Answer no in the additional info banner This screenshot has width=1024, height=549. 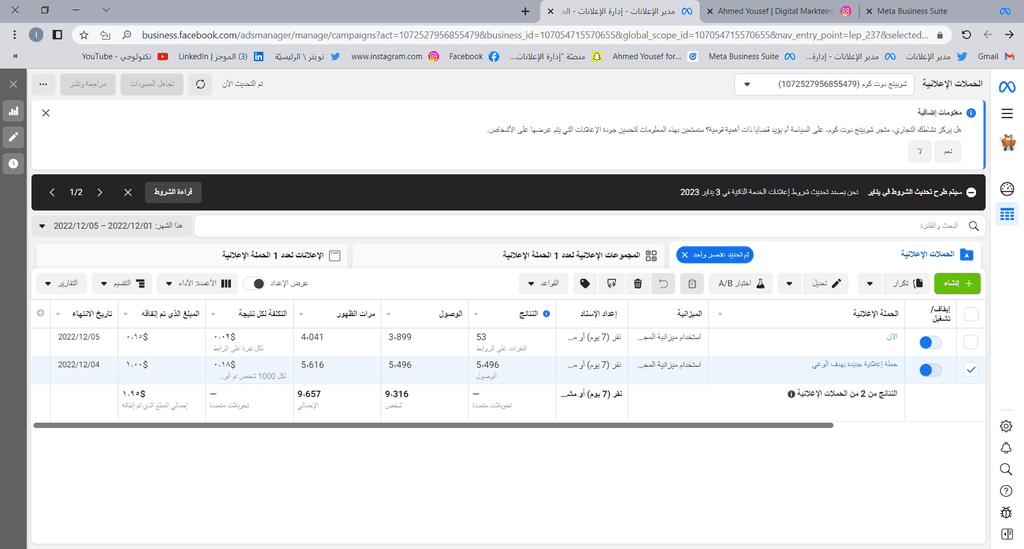tap(920, 151)
